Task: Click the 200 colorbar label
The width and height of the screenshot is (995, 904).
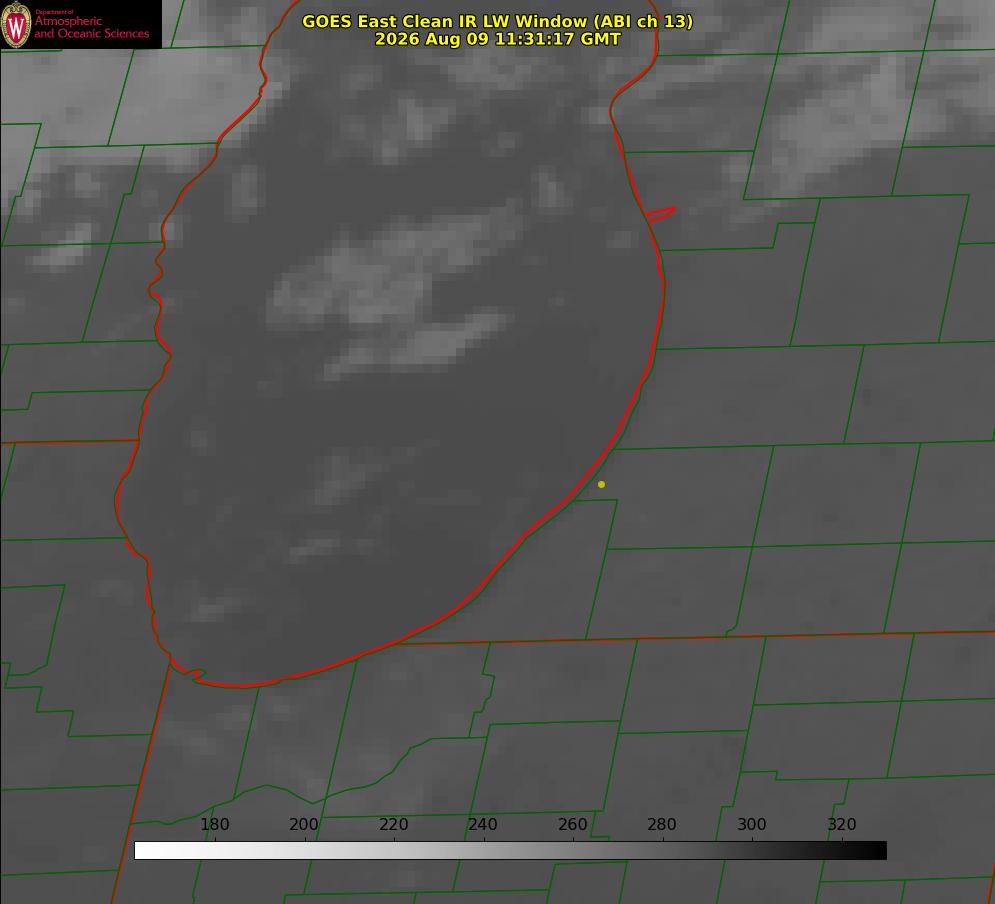Action: pyautogui.click(x=304, y=824)
